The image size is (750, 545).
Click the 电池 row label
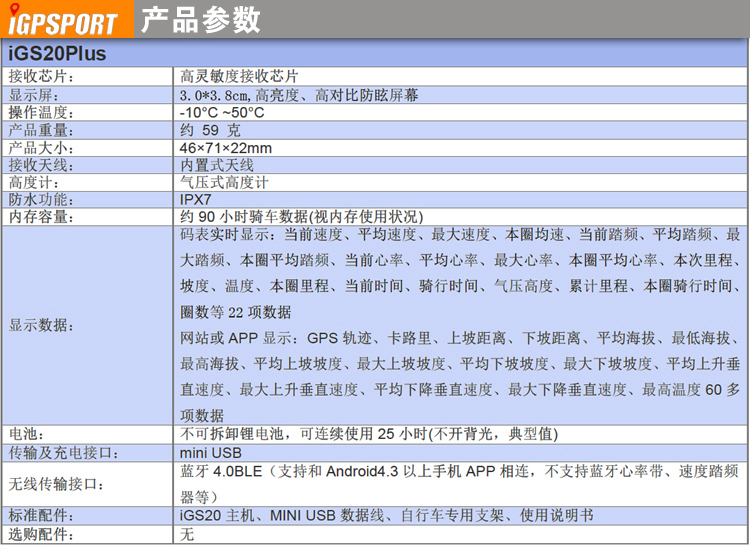(x=26, y=434)
